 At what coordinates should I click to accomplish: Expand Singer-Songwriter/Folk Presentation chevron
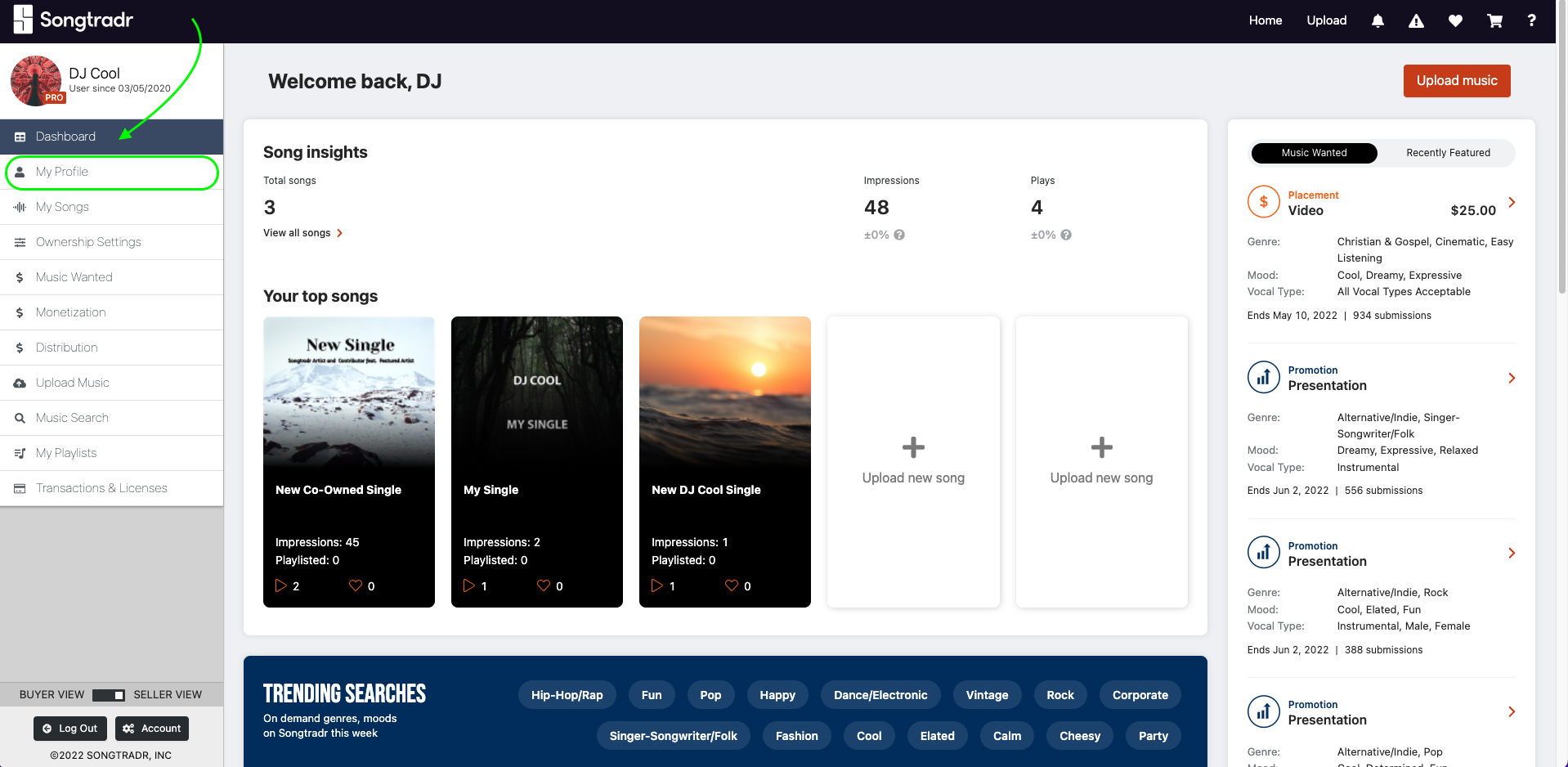coord(1512,378)
